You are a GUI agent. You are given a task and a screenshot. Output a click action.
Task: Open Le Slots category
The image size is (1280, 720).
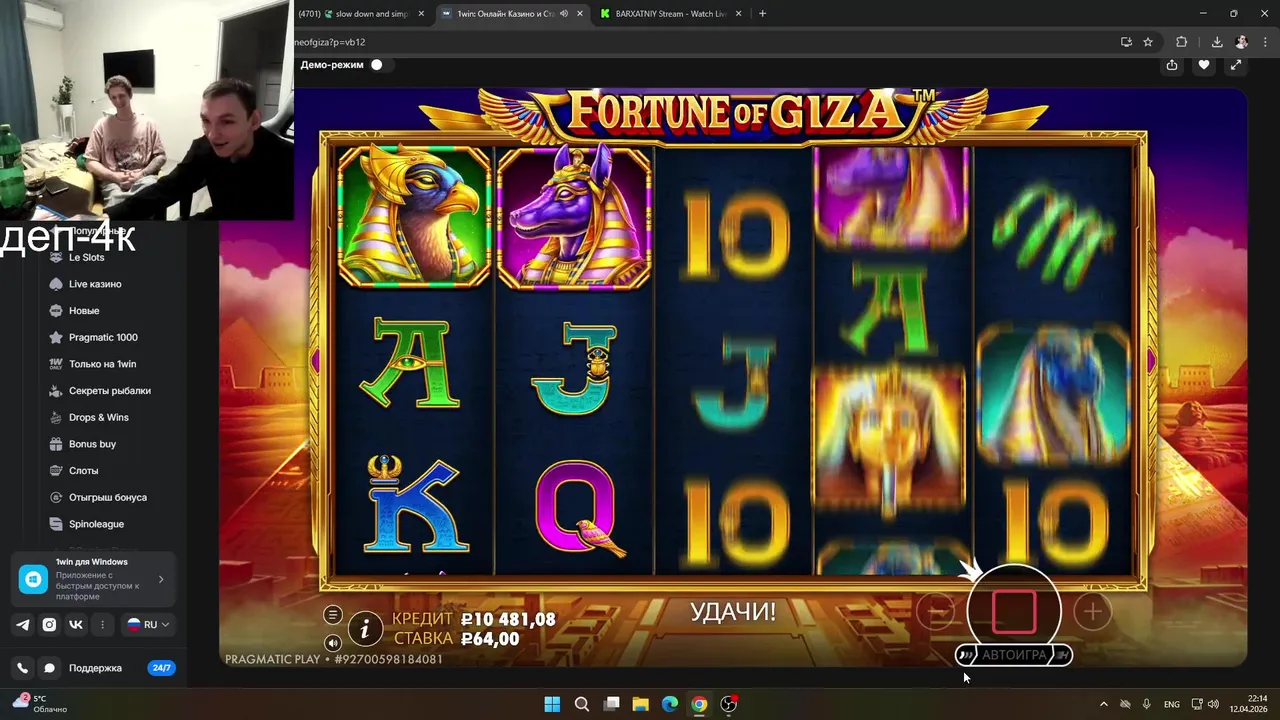coord(86,257)
